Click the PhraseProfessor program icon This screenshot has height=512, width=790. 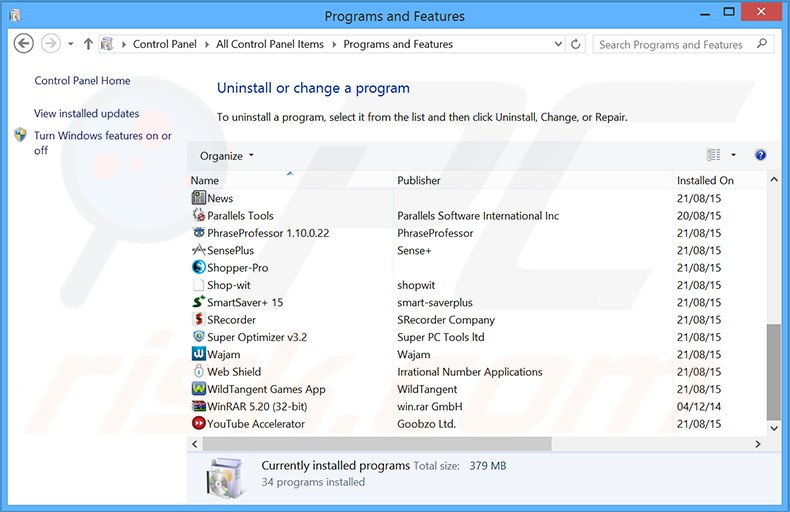tap(199, 232)
